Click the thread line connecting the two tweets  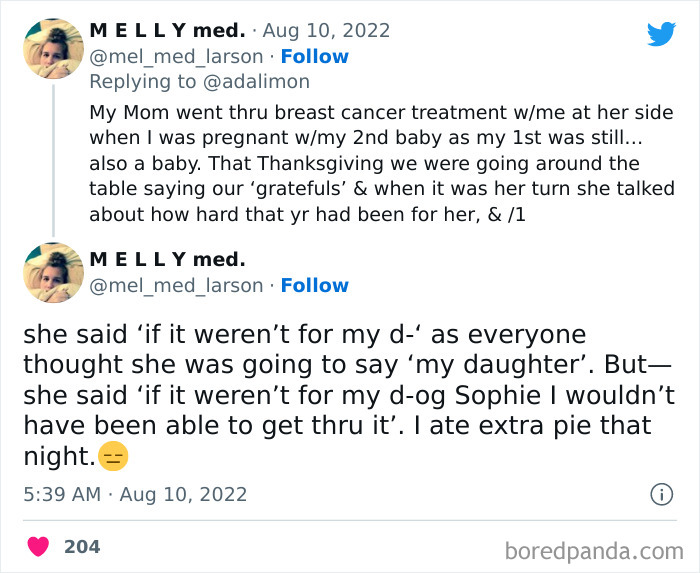tap(53, 160)
